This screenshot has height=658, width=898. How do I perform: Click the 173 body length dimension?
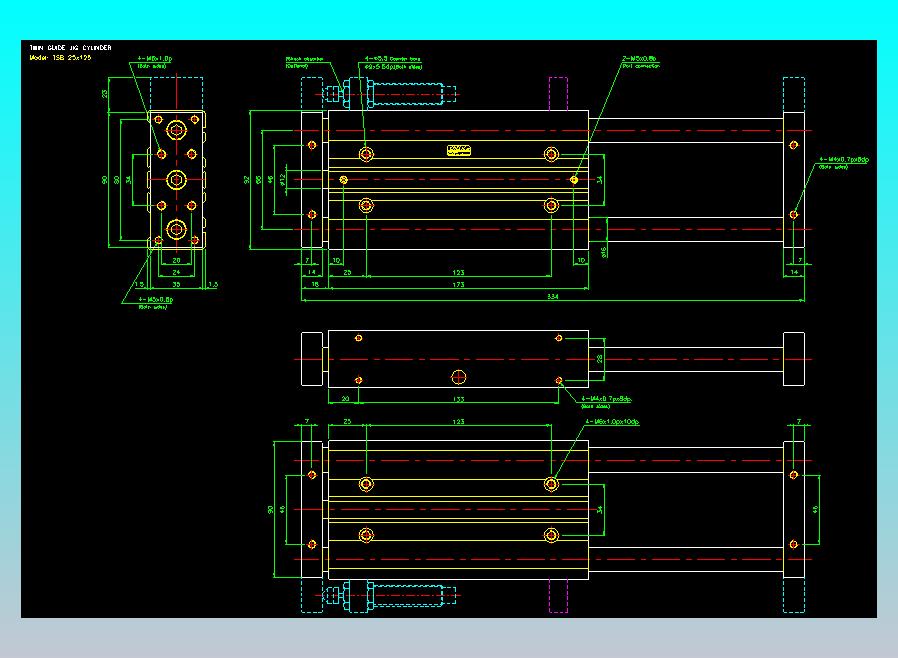(458, 284)
